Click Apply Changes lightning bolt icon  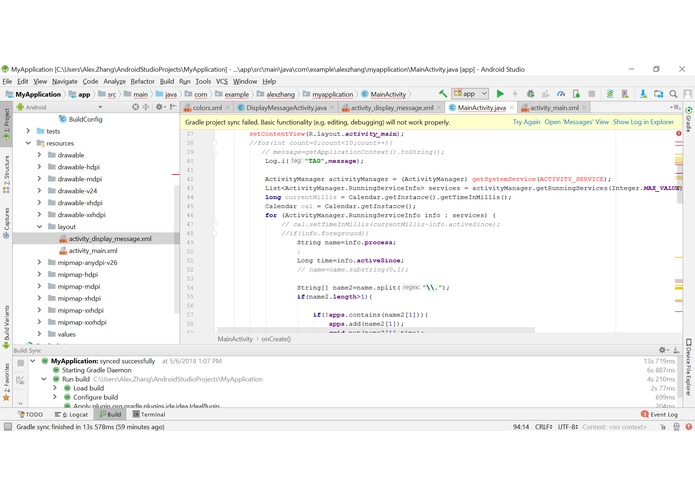coord(515,94)
